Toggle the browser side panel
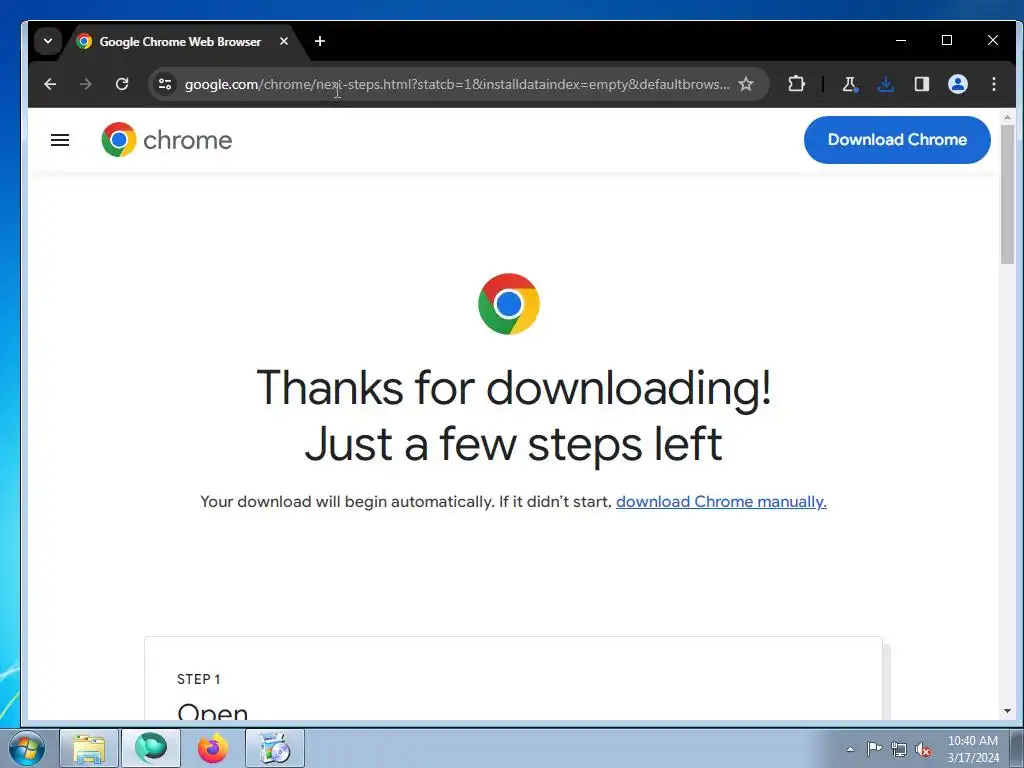This screenshot has width=1024, height=768. (921, 84)
